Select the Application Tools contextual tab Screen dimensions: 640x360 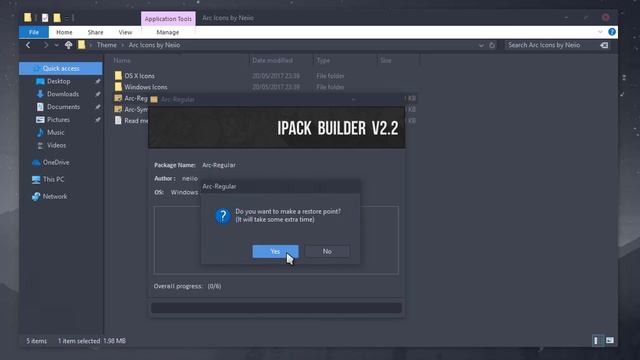(168, 19)
